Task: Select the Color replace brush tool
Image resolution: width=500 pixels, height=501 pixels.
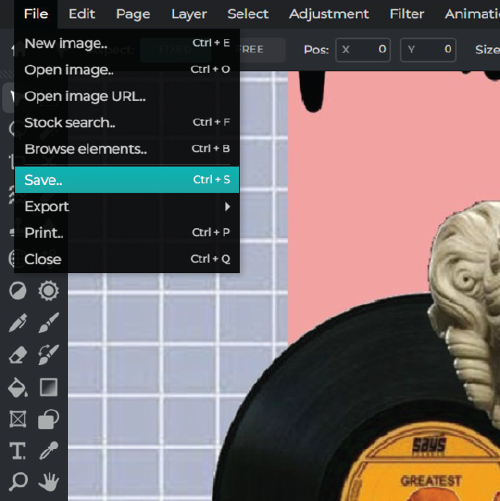Action: point(49,355)
